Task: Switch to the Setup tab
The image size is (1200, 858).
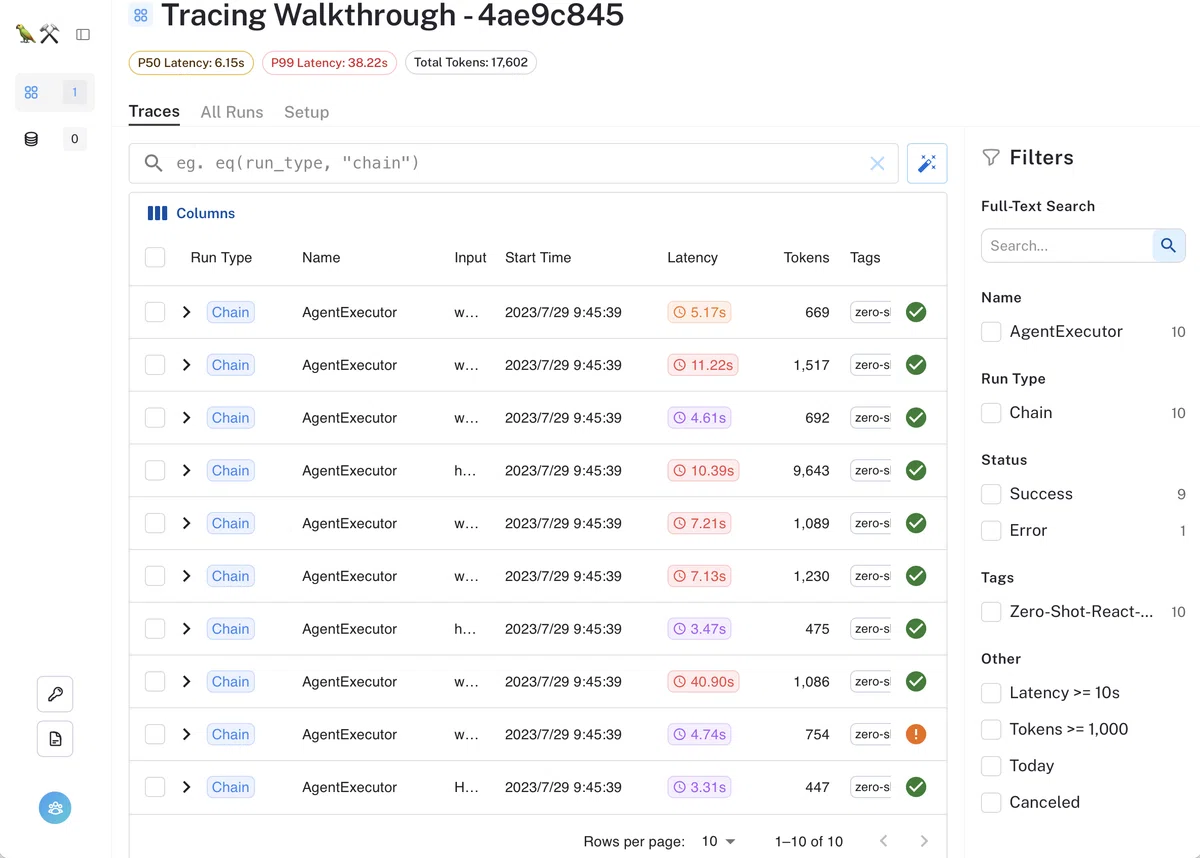Action: click(306, 112)
